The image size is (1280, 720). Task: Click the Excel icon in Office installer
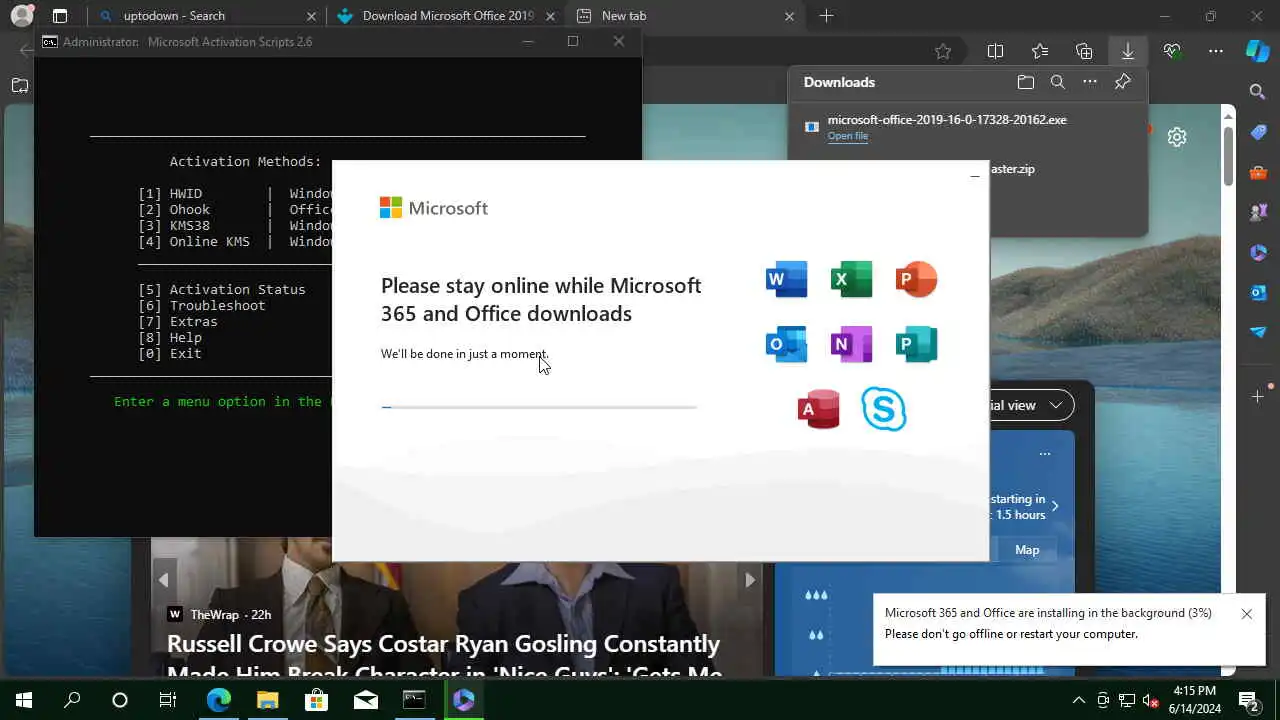pos(851,279)
